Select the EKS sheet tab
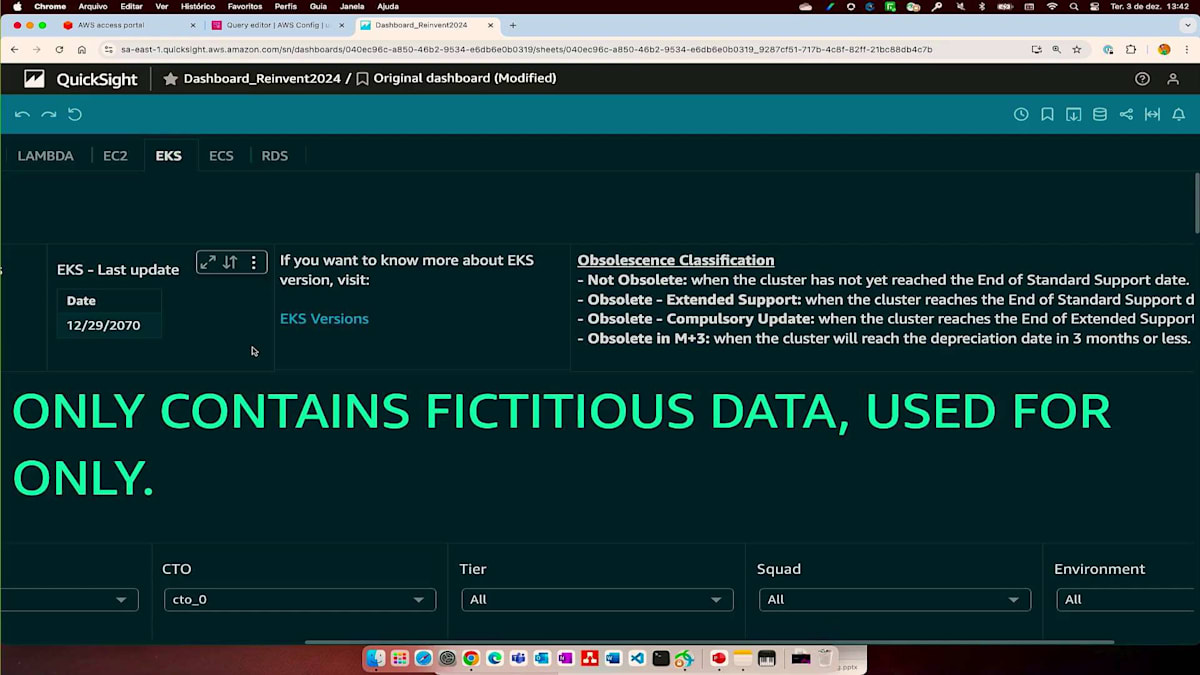1200x675 pixels. 169,156
